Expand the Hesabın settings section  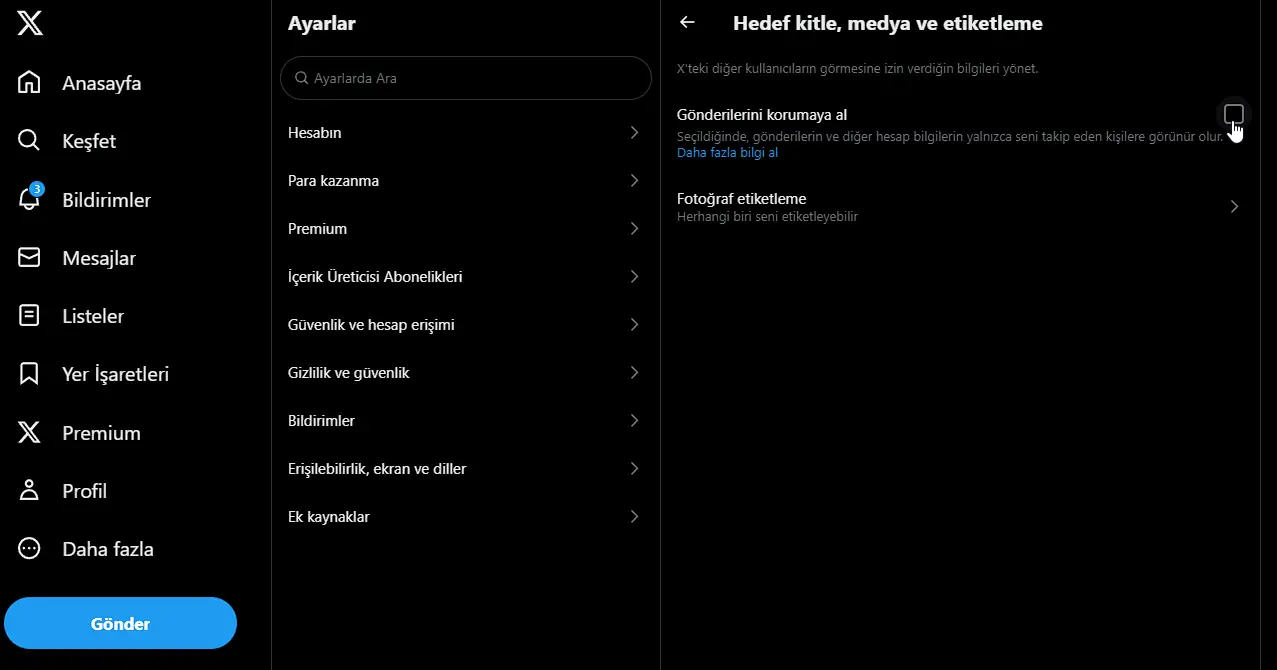point(465,132)
